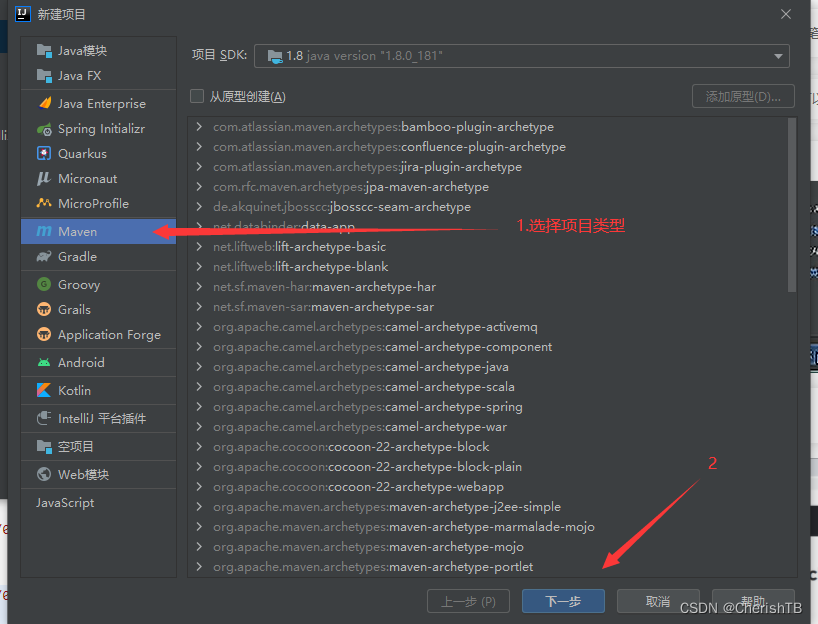Expand the bamboo-plugin-archetype node
The width and height of the screenshot is (818, 624).
tap(199, 126)
